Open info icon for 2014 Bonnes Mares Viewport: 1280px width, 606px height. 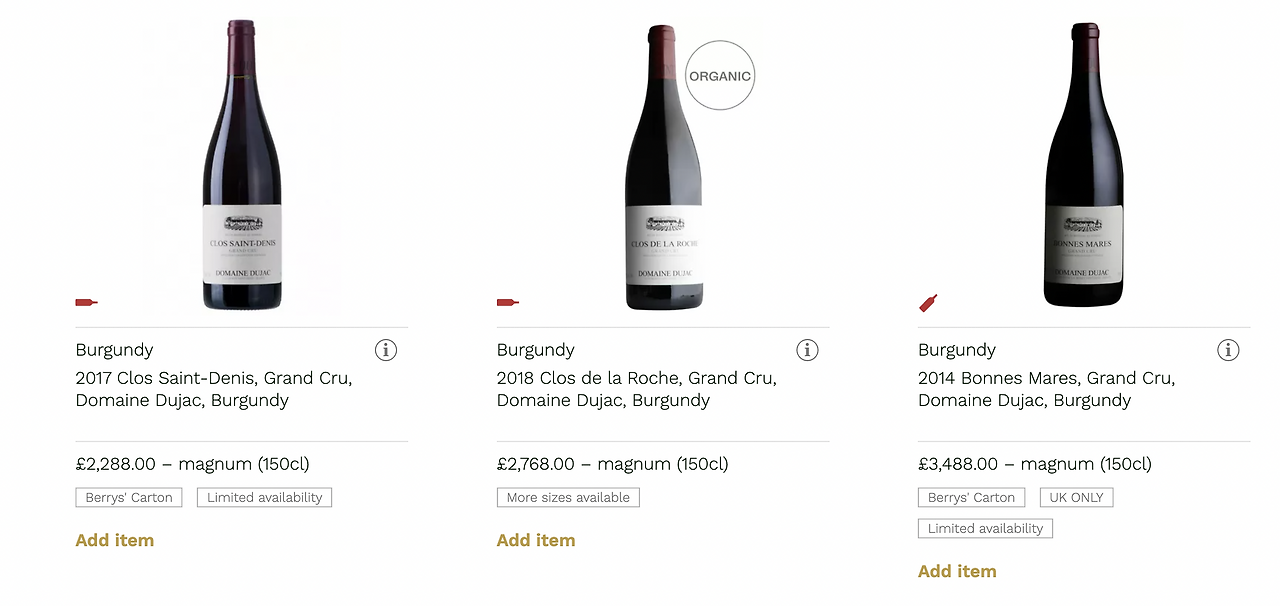pyautogui.click(x=1228, y=350)
